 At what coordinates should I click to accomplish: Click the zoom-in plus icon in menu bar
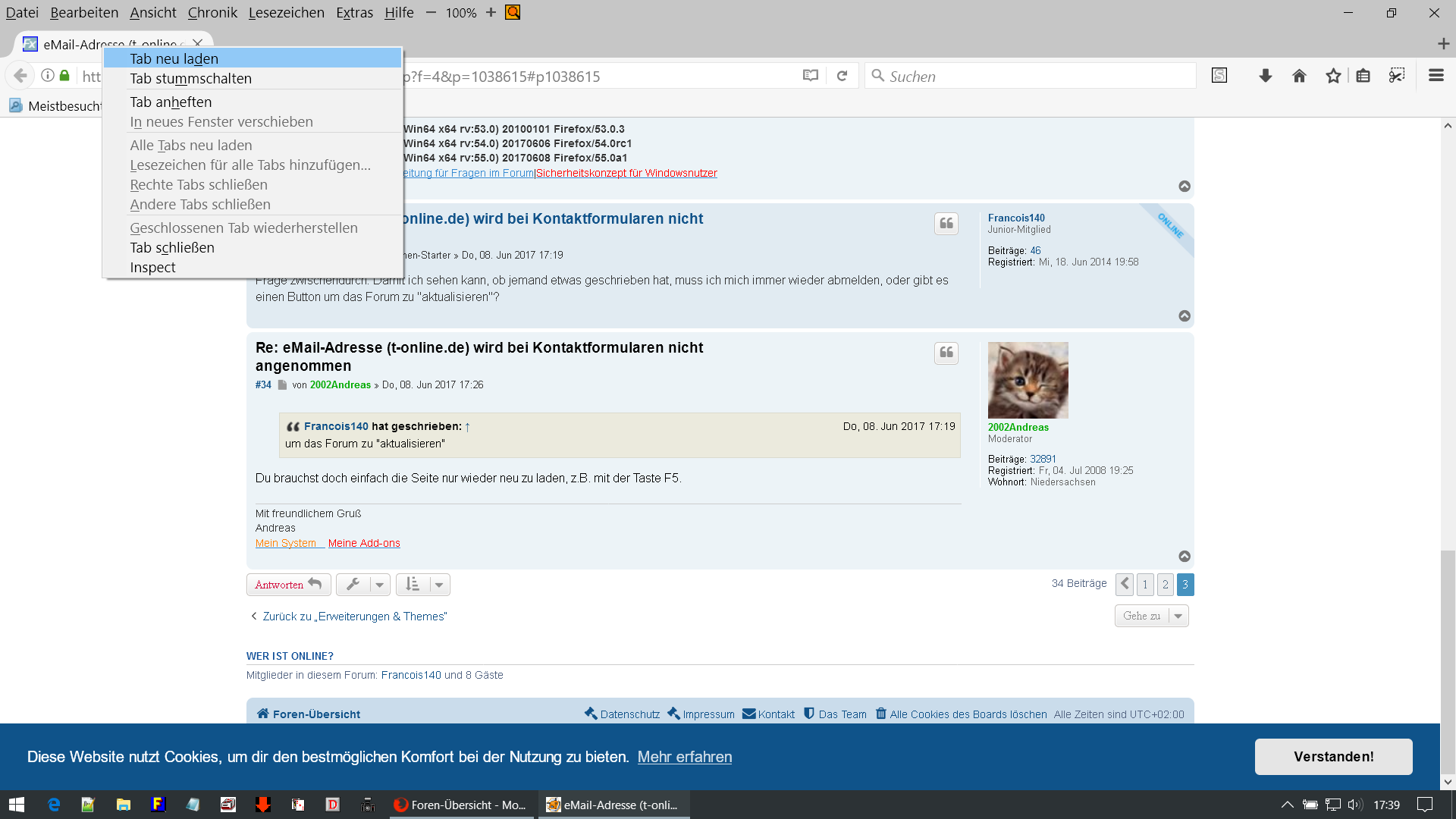coord(491,13)
